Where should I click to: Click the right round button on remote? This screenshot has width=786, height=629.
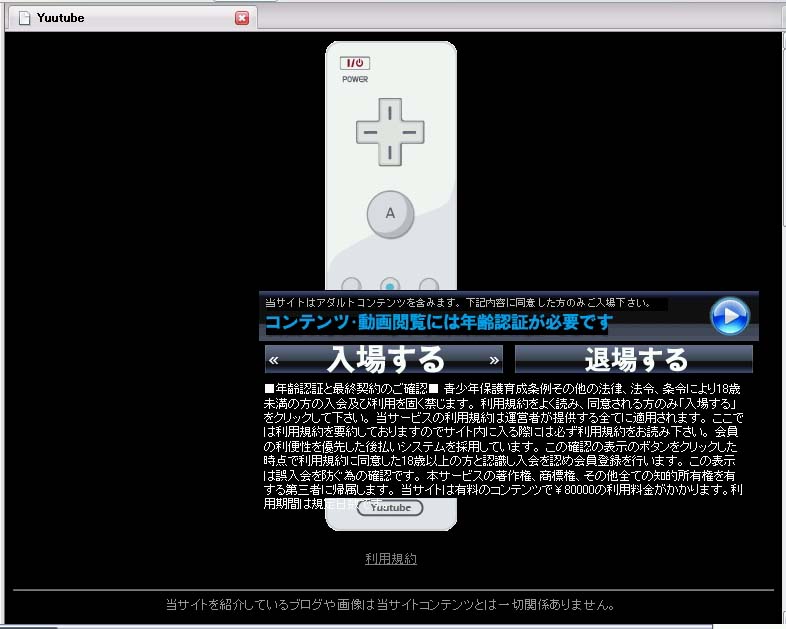pyautogui.click(x=429, y=284)
